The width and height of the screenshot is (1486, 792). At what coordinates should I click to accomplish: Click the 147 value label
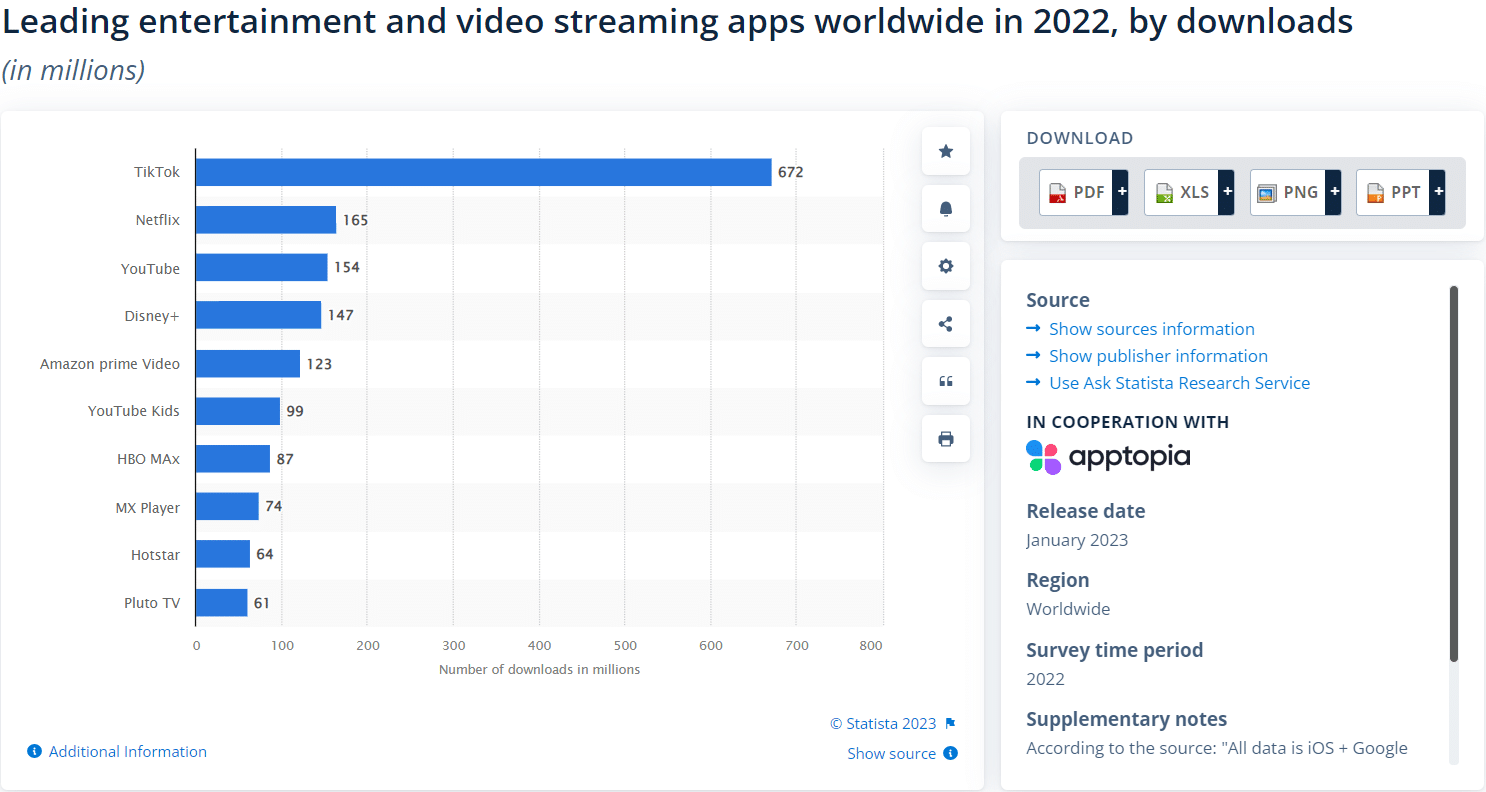pos(341,315)
